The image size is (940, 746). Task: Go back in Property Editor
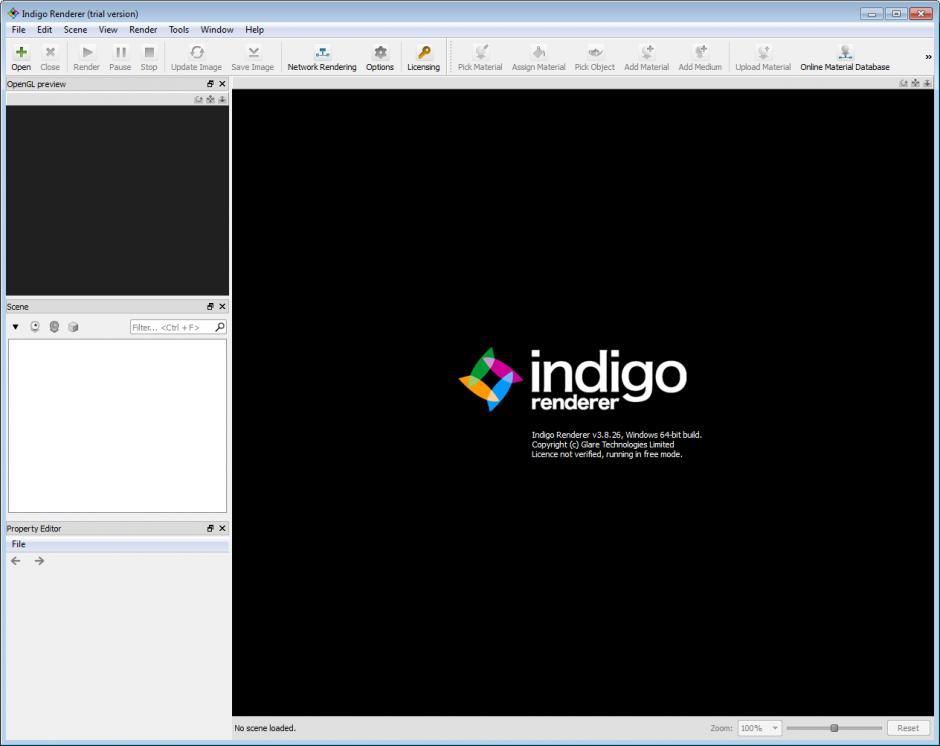coord(16,561)
